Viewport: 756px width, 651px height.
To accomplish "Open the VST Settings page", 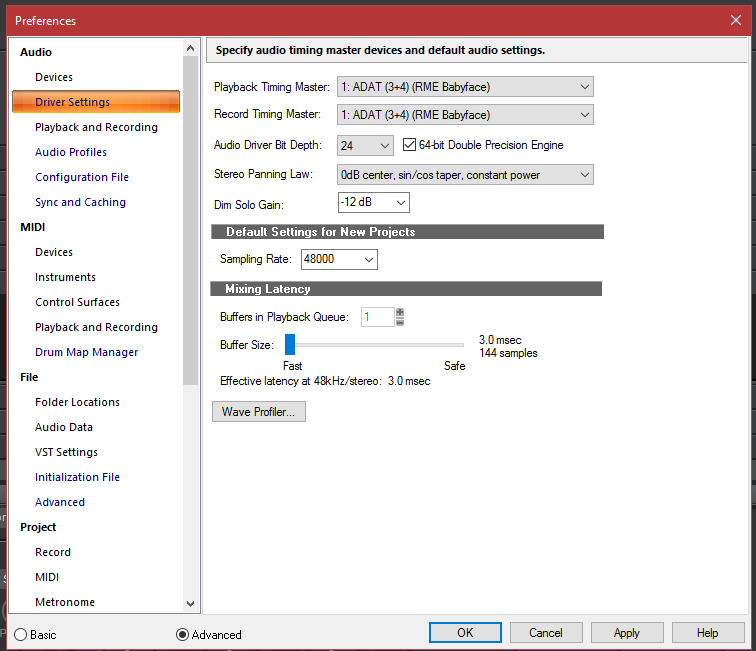I will click(66, 452).
